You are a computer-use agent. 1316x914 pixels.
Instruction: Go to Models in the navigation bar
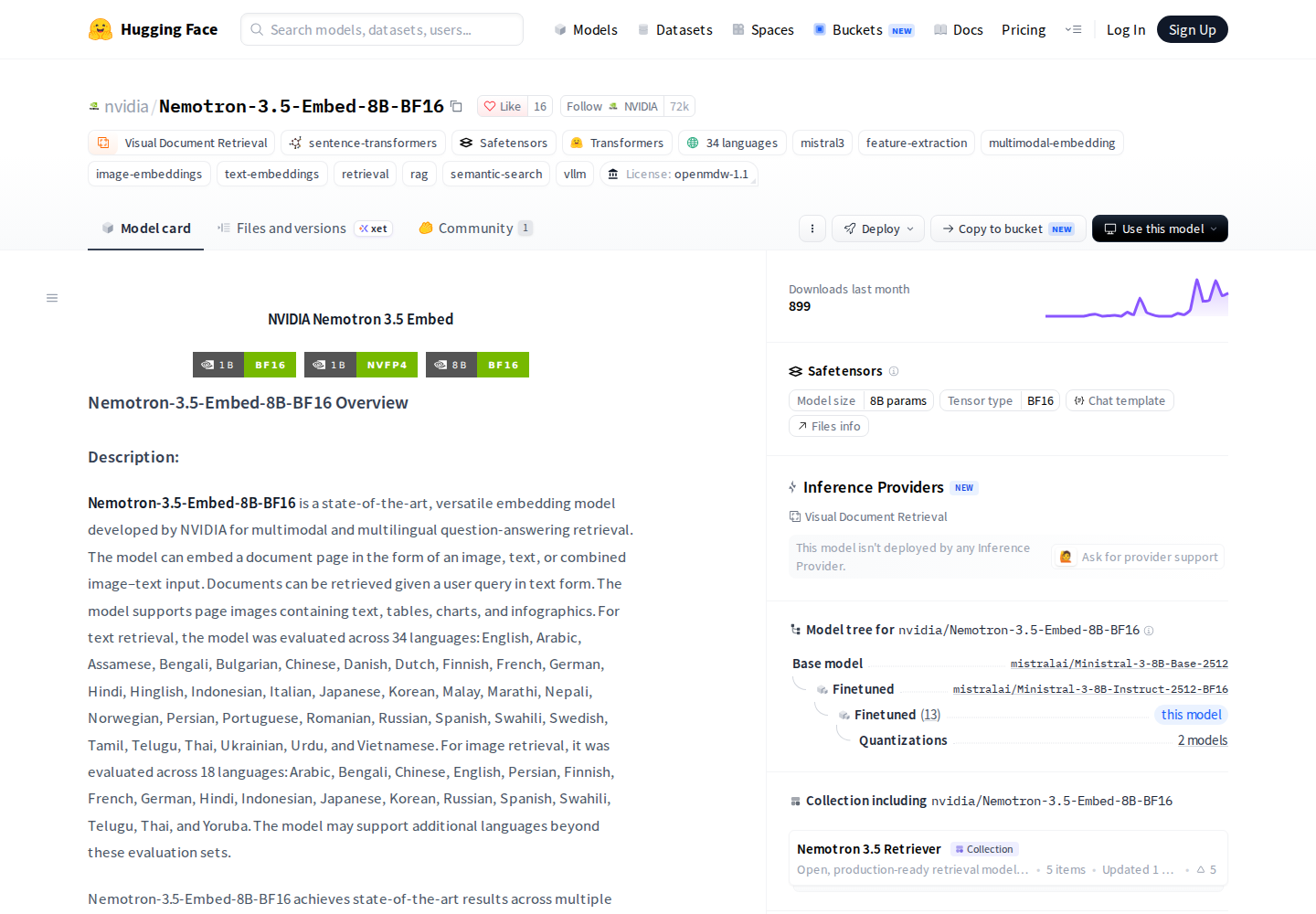(x=586, y=30)
